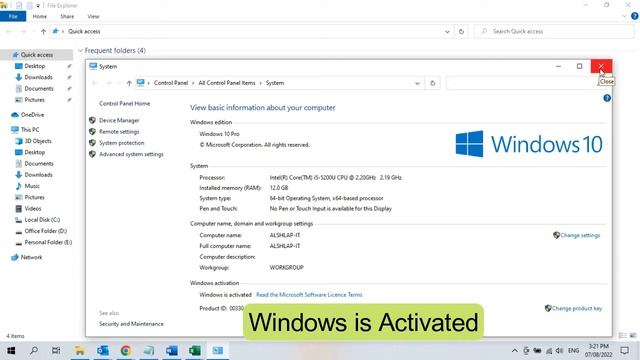Click the System window help icon

(x=607, y=98)
